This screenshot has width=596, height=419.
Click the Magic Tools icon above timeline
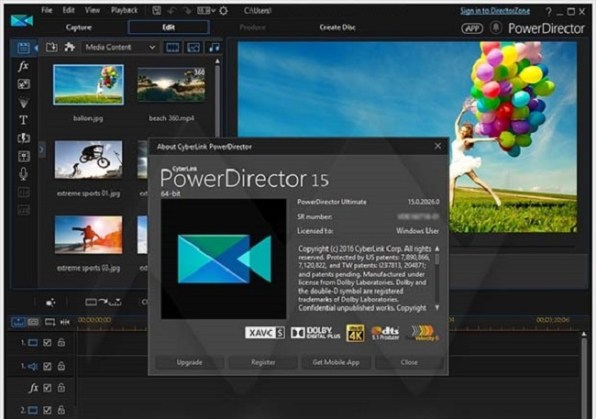point(51,303)
